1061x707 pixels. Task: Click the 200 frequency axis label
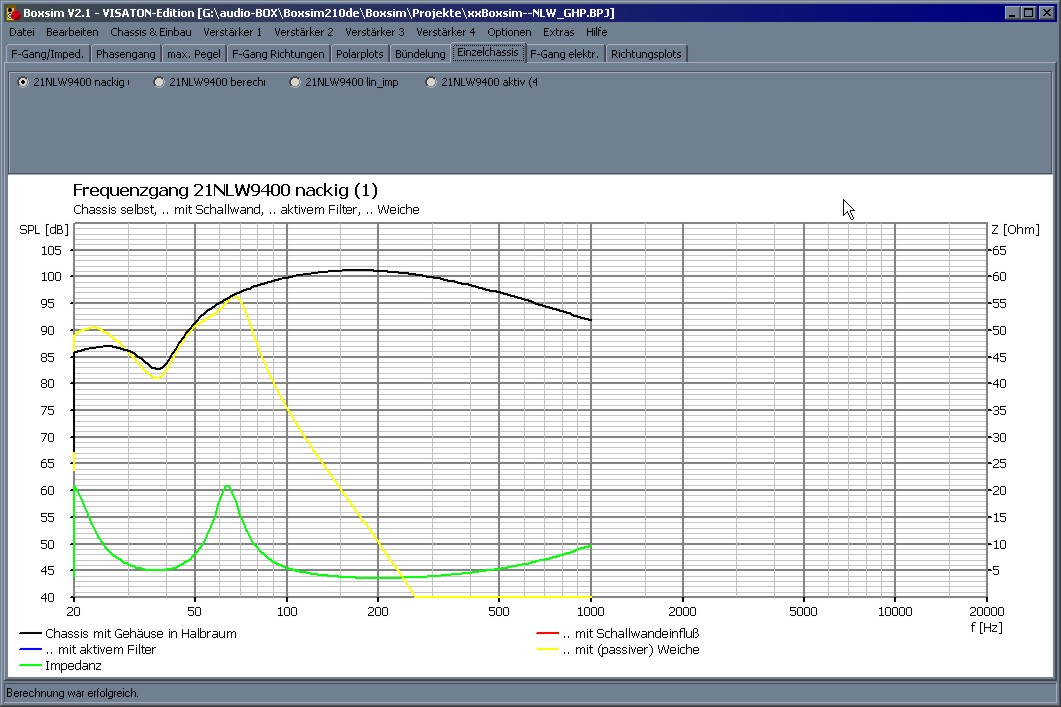coord(378,612)
